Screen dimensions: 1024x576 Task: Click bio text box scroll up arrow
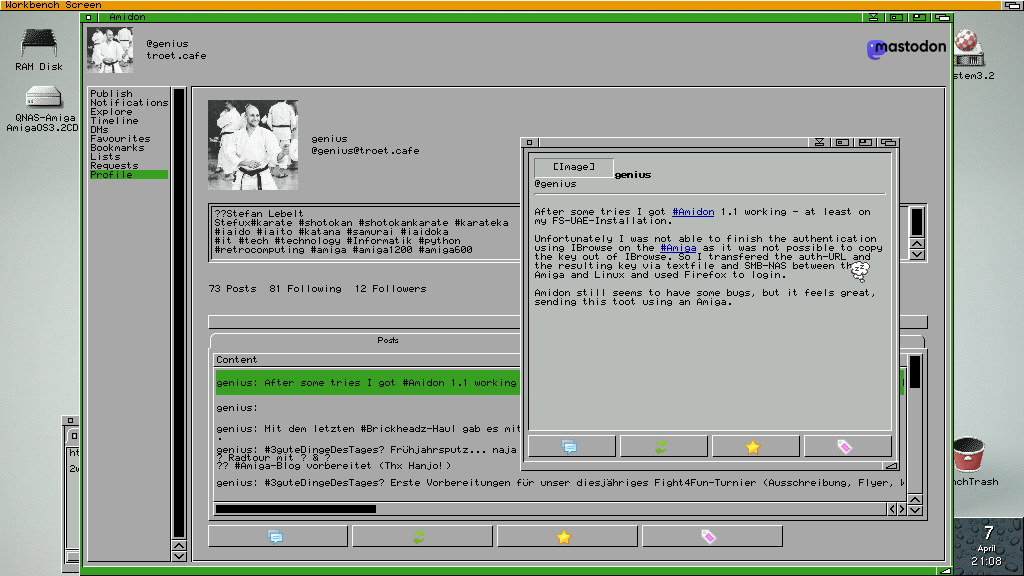(917, 244)
